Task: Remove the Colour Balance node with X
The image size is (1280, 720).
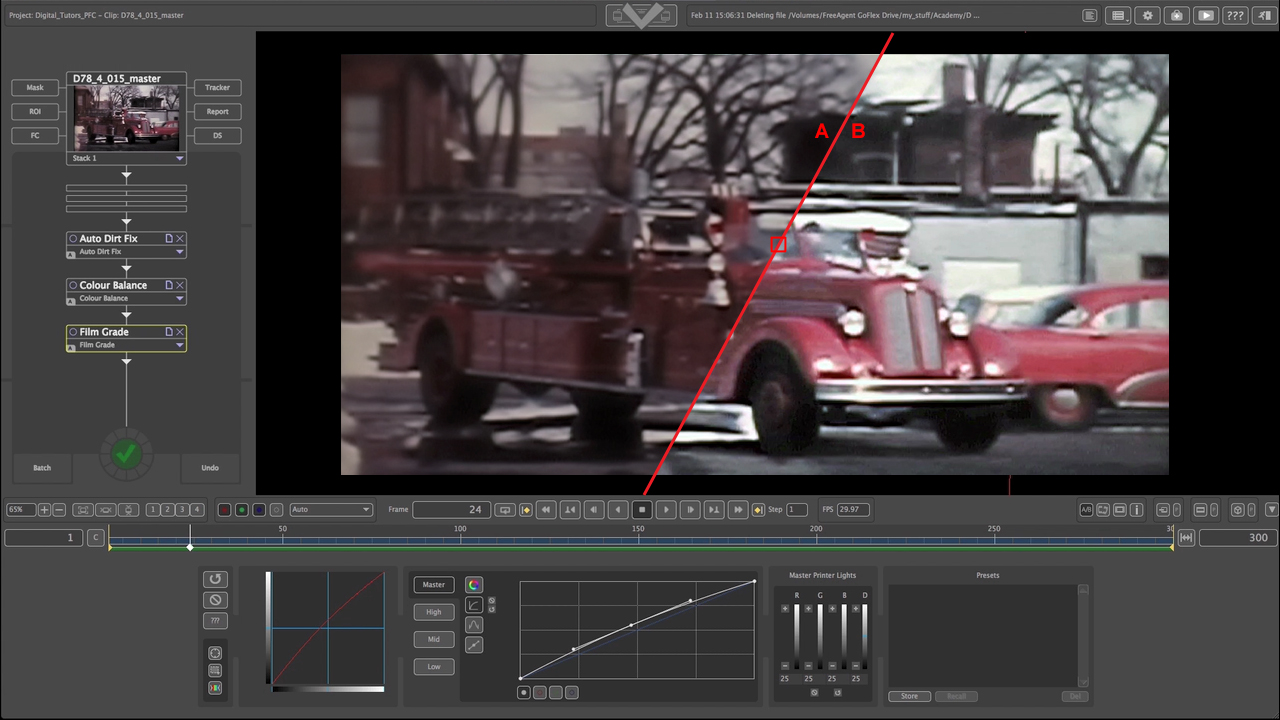Action: pyautogui.click(x=180, y=285)
